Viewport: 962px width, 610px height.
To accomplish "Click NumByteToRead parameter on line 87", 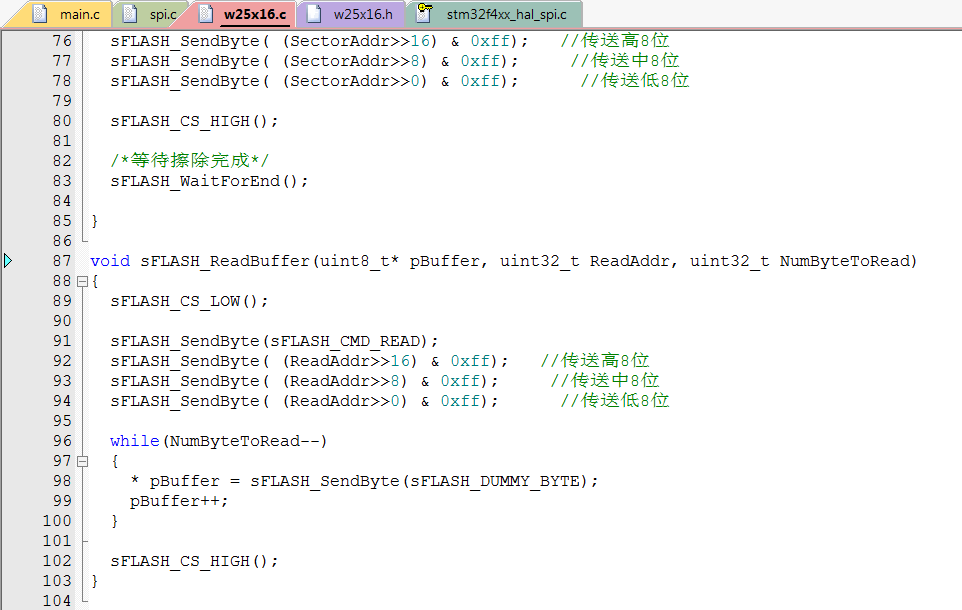I will tap(844, 261).
